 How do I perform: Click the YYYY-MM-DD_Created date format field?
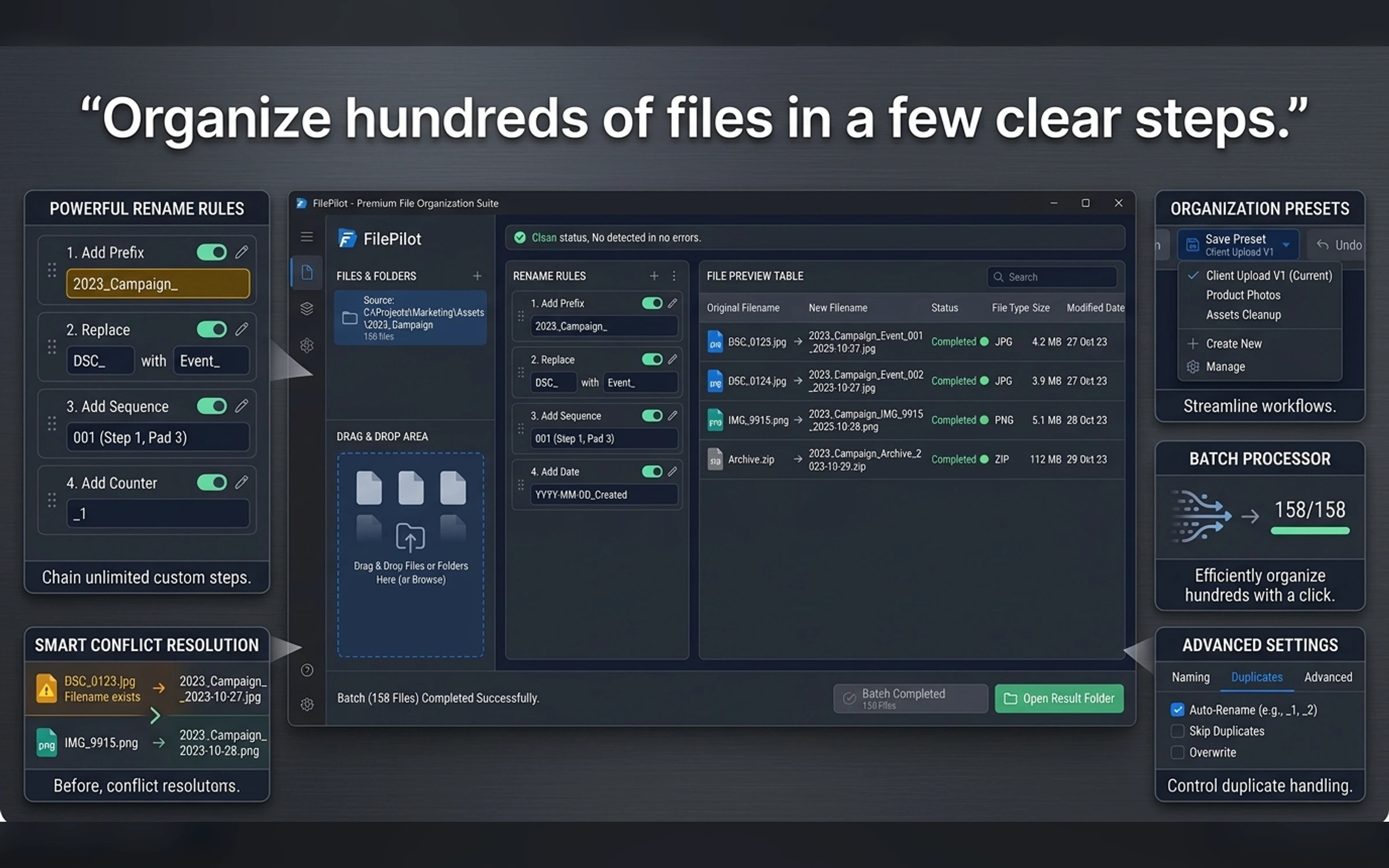click(604, 495)
